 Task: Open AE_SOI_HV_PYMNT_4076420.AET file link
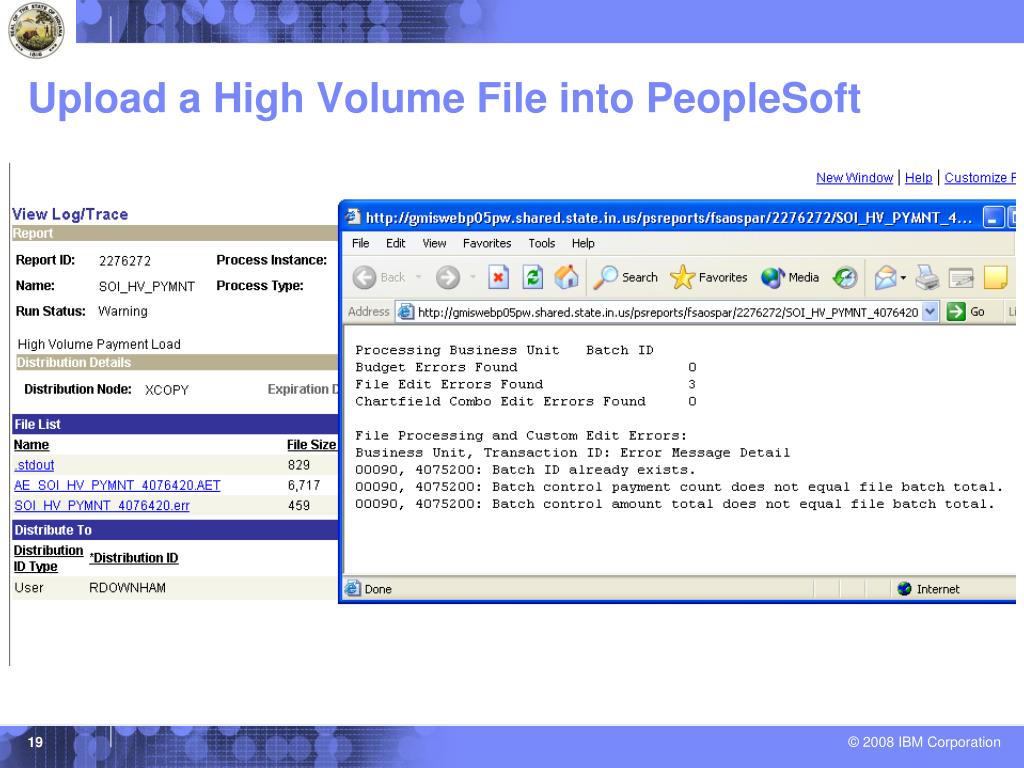(x=117, y=485)
